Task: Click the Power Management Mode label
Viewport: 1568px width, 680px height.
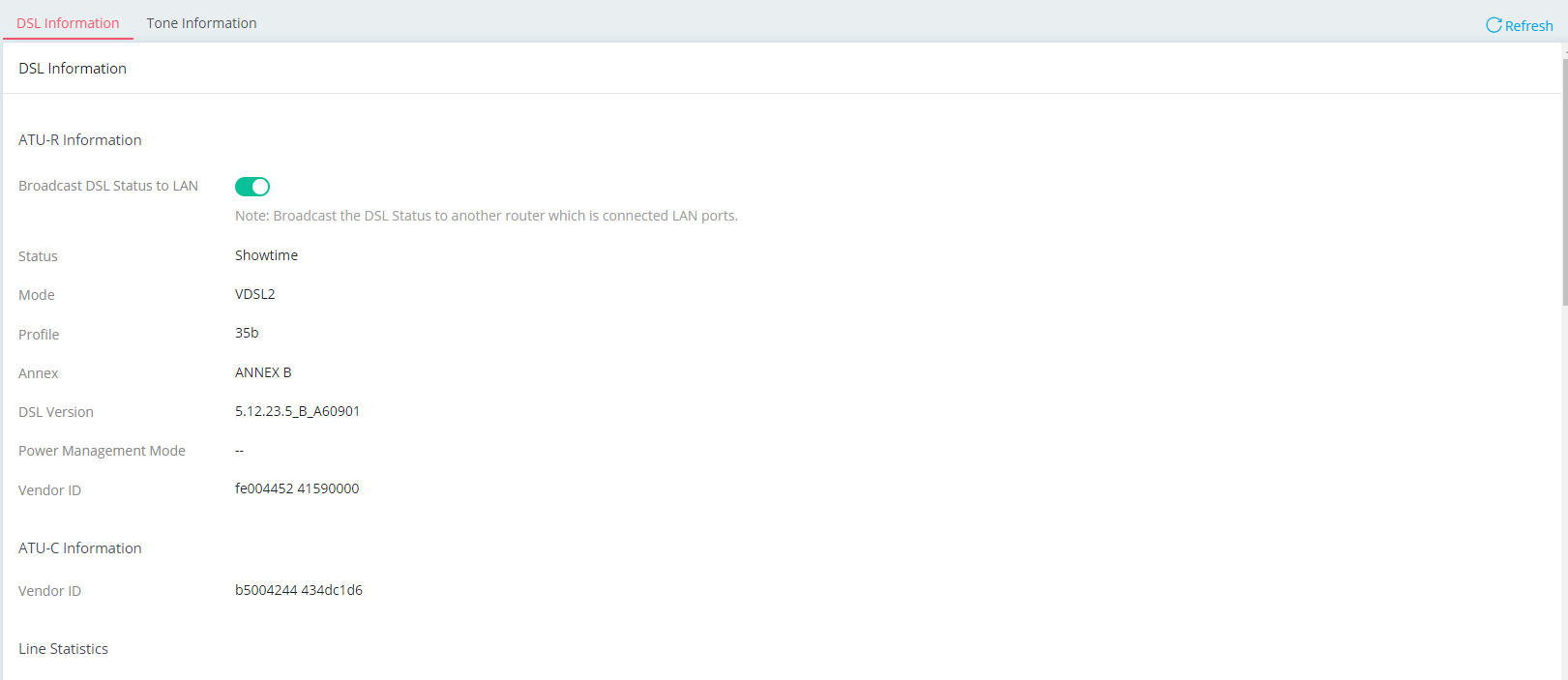Action: 102,451
